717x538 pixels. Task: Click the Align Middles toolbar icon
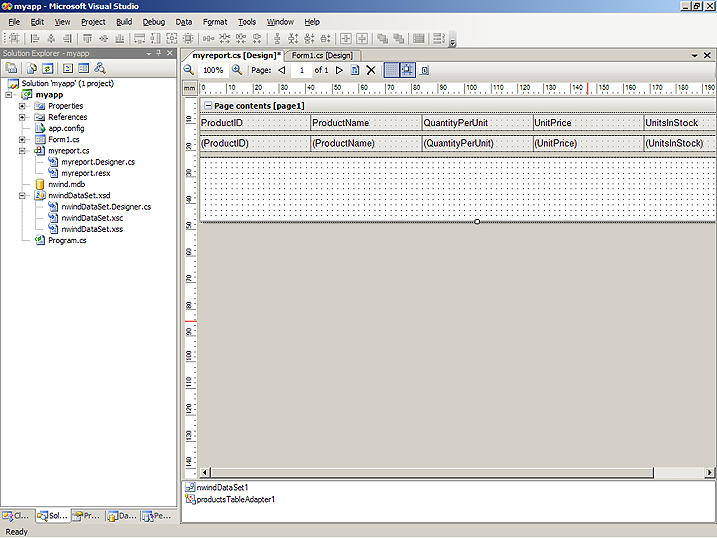(x=104, y=38)
